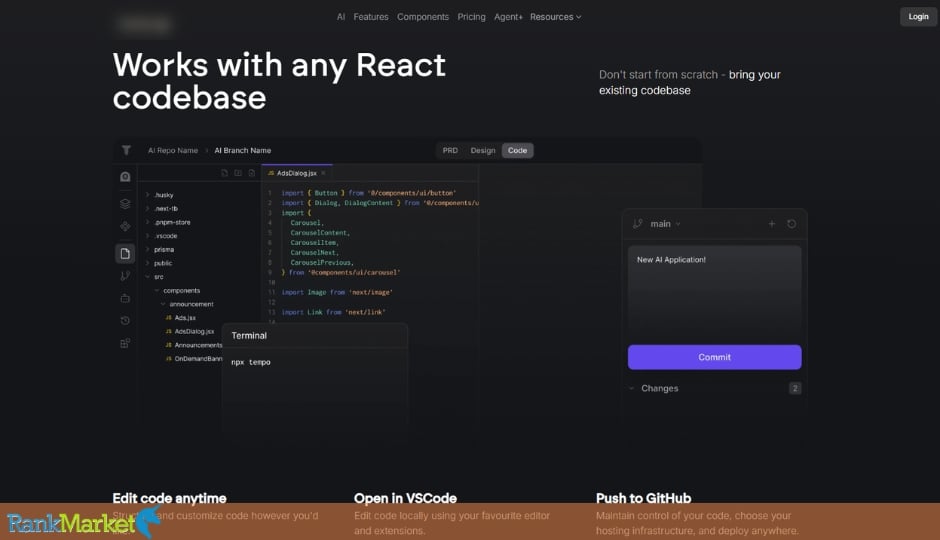Open the Resources dropdown in the navigation
Image resolution: width=940 pixels, height=540 pixels.
555,17
